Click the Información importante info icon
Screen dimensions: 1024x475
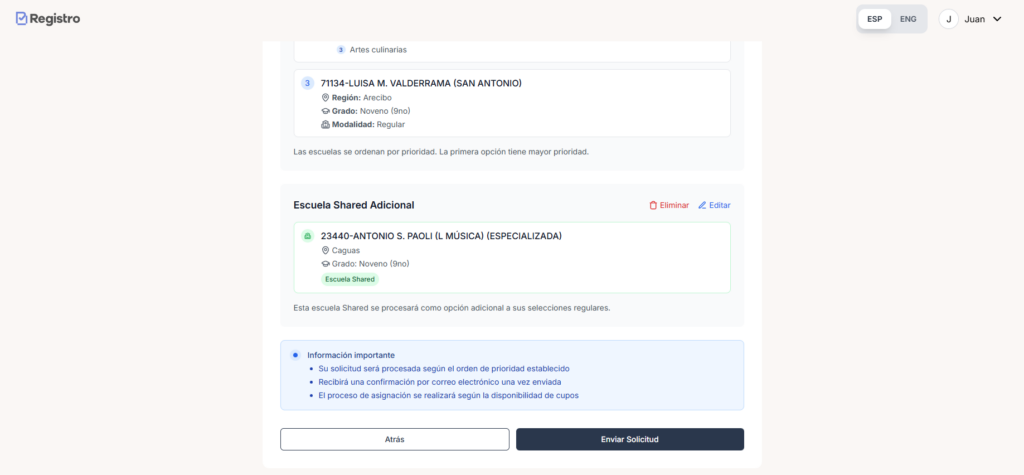pos(295,355)
